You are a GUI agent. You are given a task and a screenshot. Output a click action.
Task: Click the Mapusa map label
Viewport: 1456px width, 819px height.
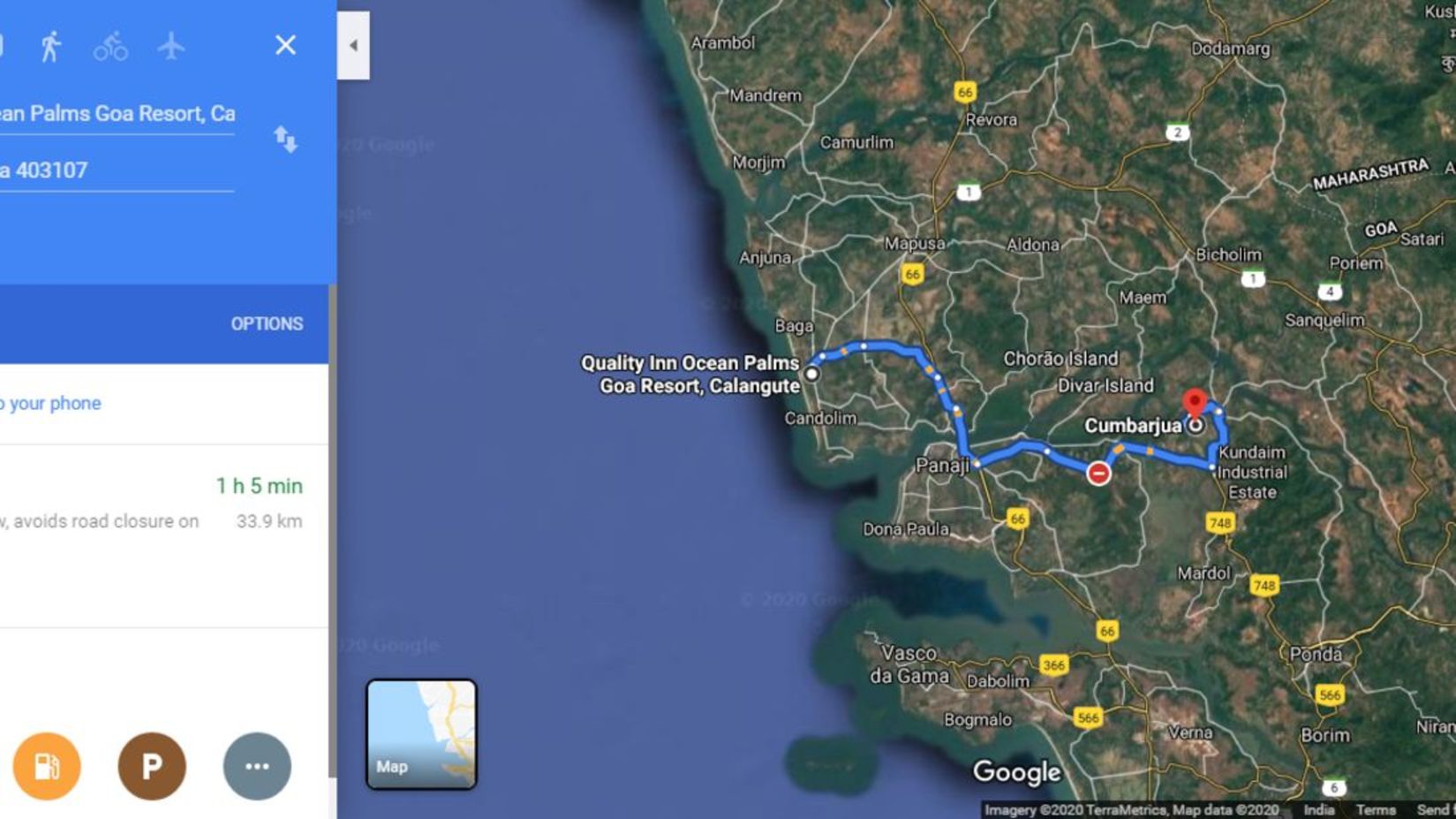point(915,243)
